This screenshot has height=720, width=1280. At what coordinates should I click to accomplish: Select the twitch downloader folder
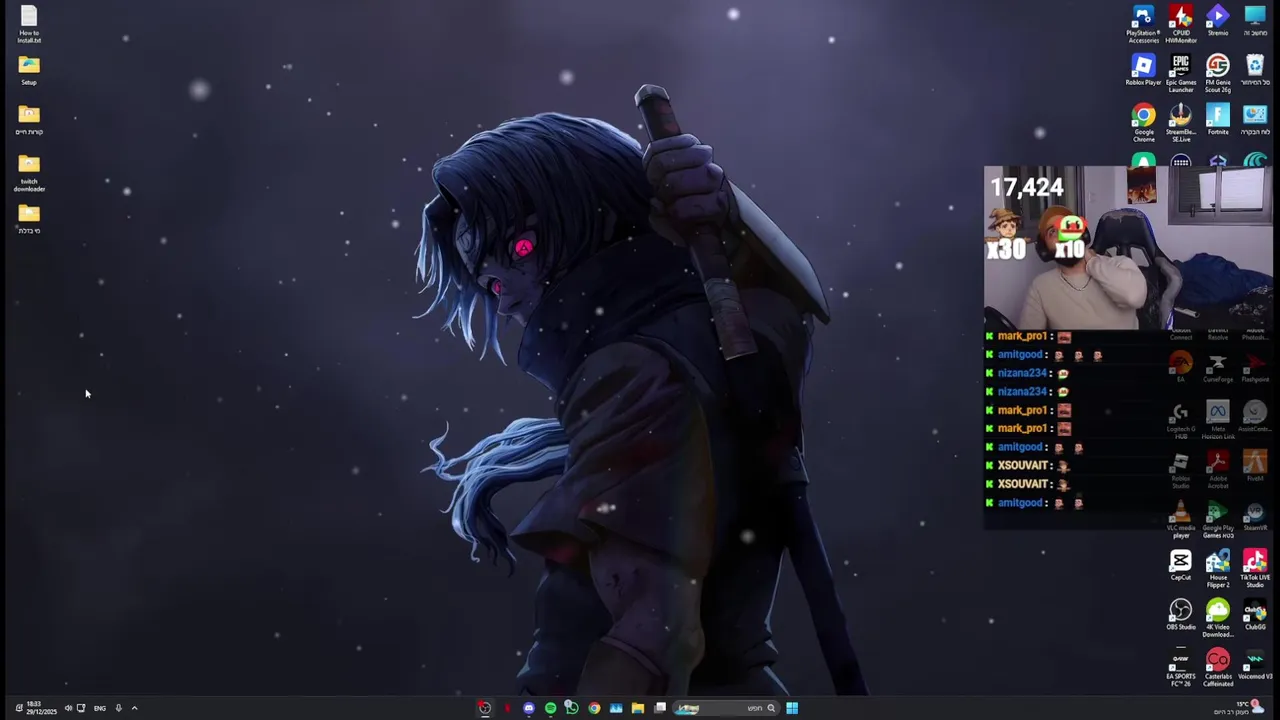coord(29,172)
